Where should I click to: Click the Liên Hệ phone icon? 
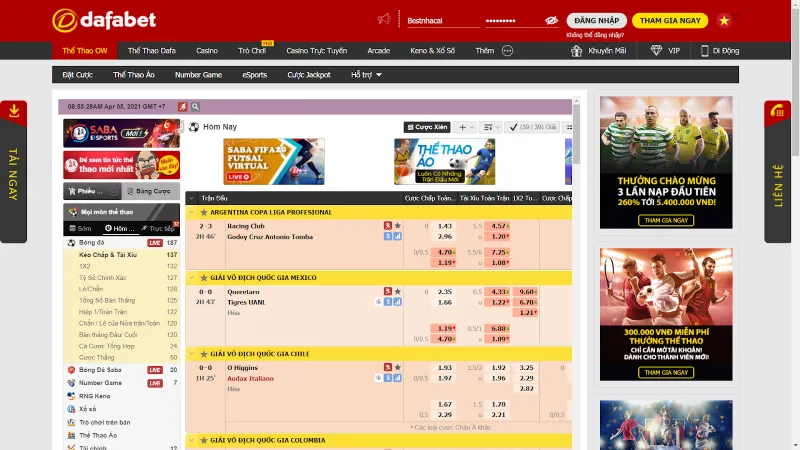pyautogui.click(x=777, y=110)
